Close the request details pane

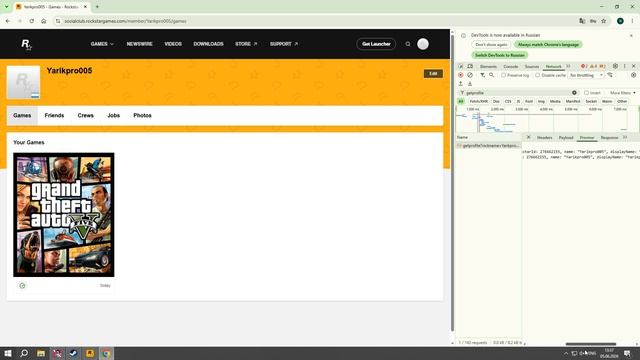click(529, 138)
